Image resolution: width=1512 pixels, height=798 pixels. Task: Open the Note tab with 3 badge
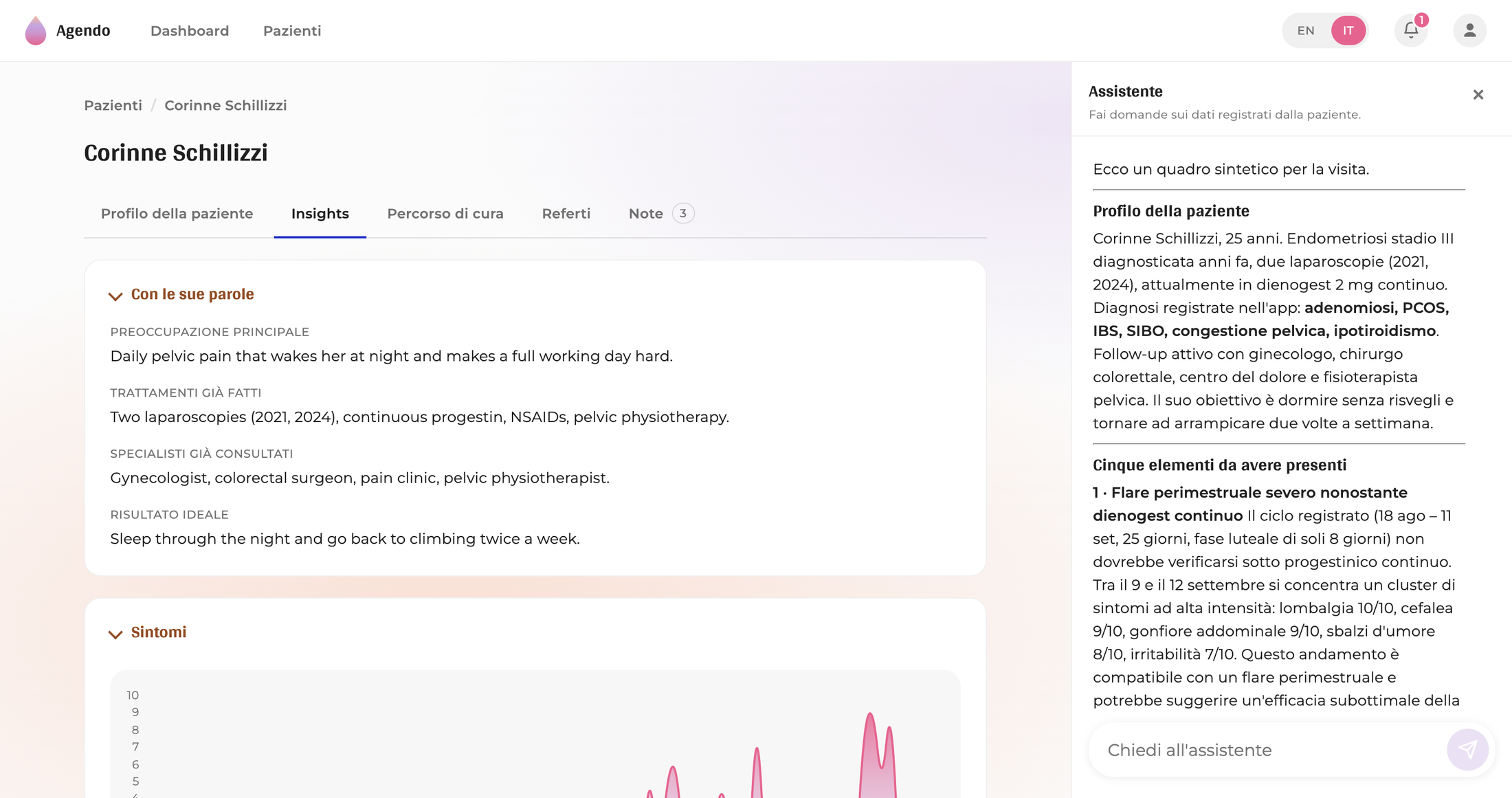click(x=661, y=214)
